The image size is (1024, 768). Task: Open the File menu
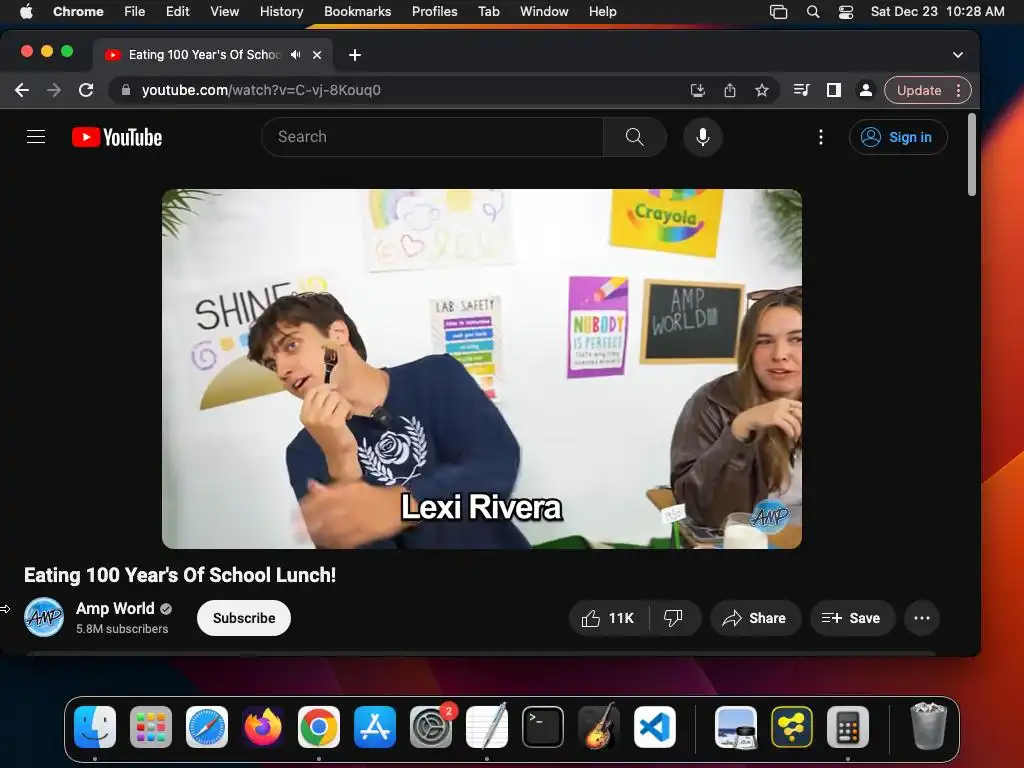(x=135, y=12)
